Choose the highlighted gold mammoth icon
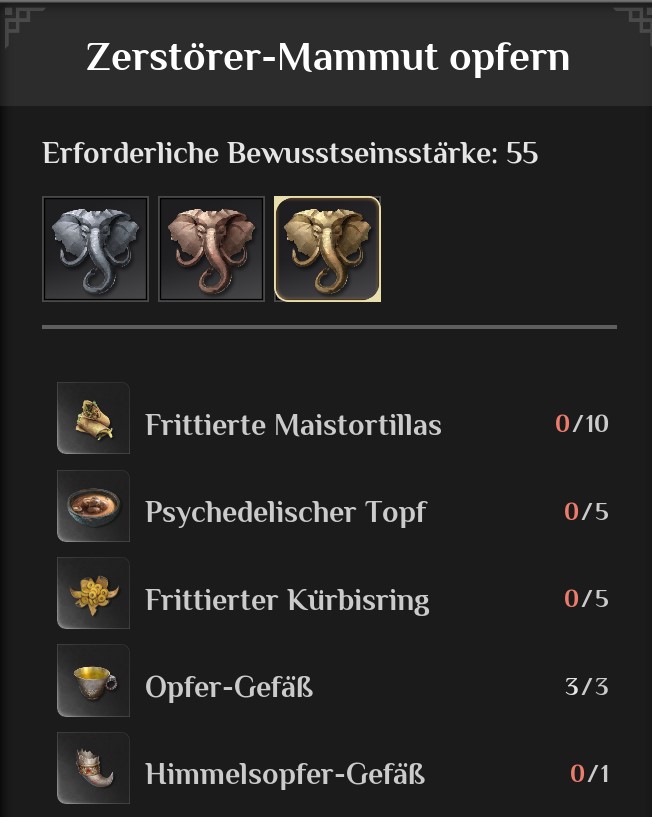Viewport: 652px width, 817px height. click(x=327, y=249)
